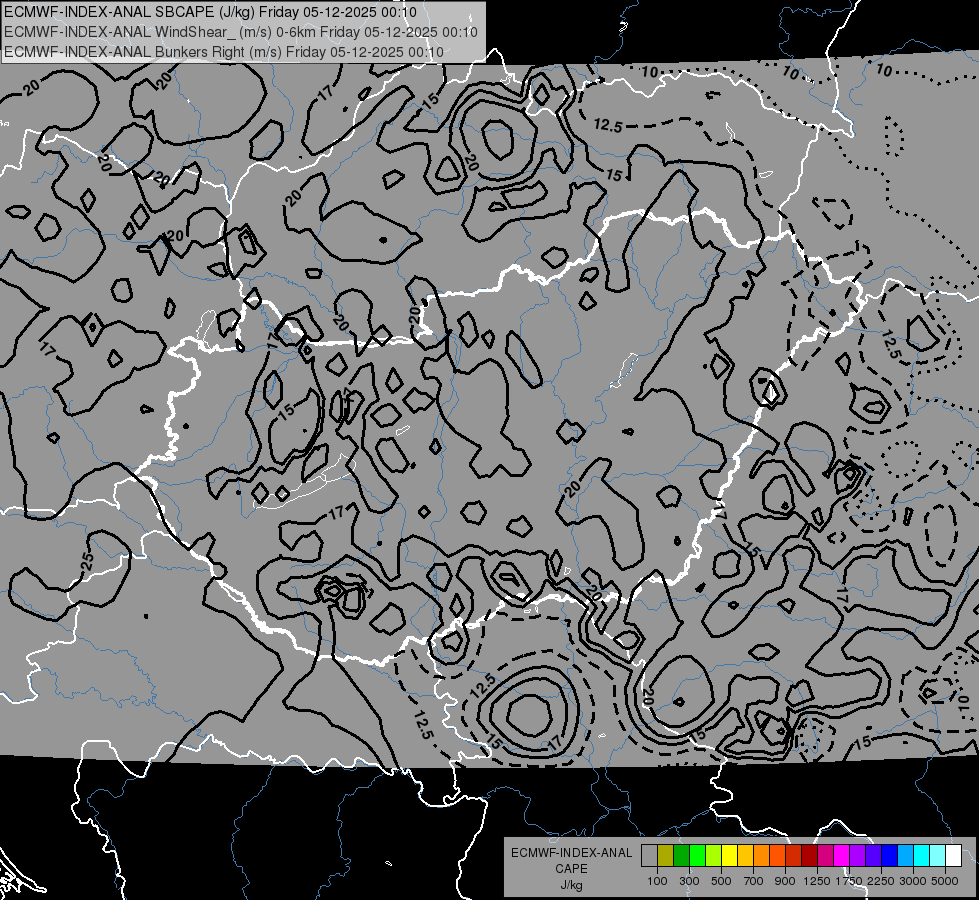Click the 5000 label under the legend
Viewport: 979px width, 900px height.
click(x=945, y=881)
